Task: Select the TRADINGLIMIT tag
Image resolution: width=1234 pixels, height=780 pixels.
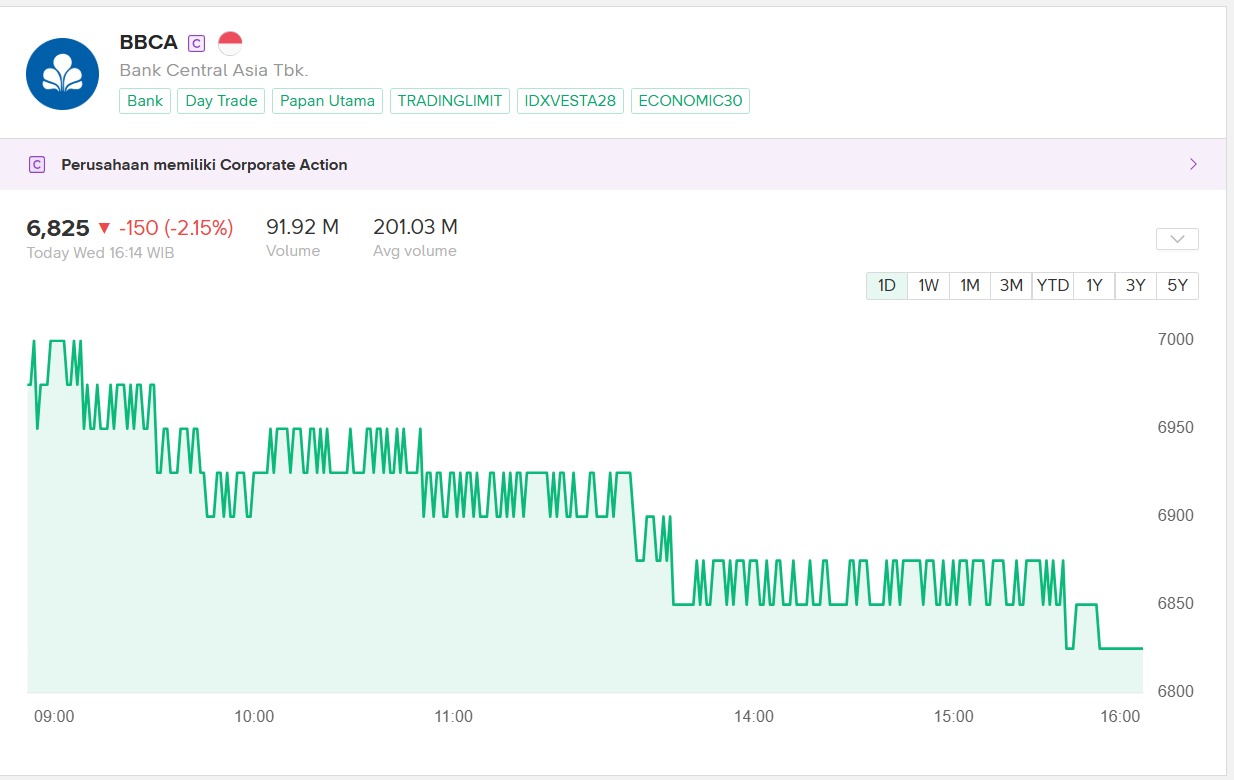Action: coord(450,101)
